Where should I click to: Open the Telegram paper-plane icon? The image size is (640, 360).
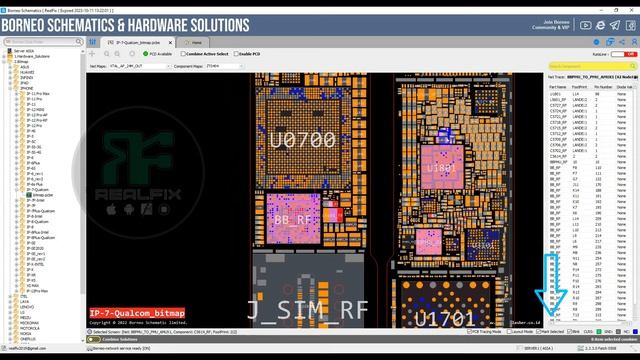tap(615, 25)
